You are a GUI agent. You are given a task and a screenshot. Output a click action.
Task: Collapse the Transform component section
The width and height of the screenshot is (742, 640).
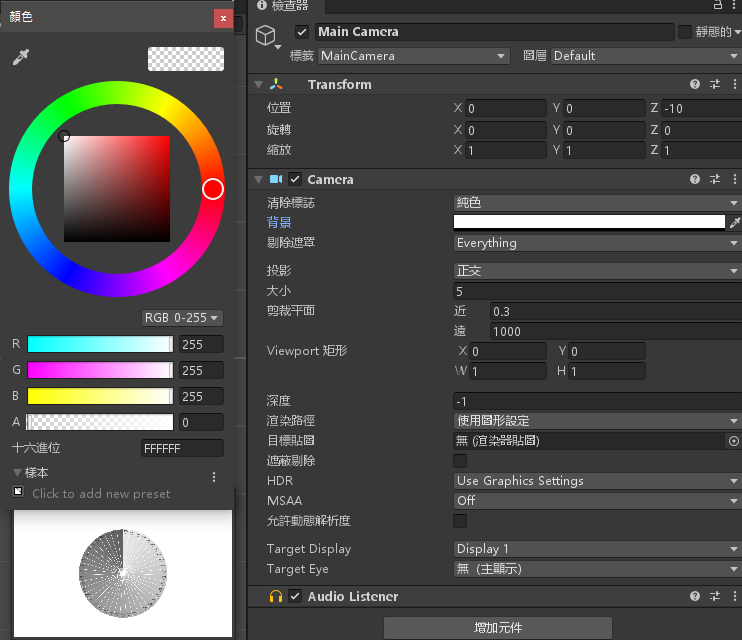point(259,85)
